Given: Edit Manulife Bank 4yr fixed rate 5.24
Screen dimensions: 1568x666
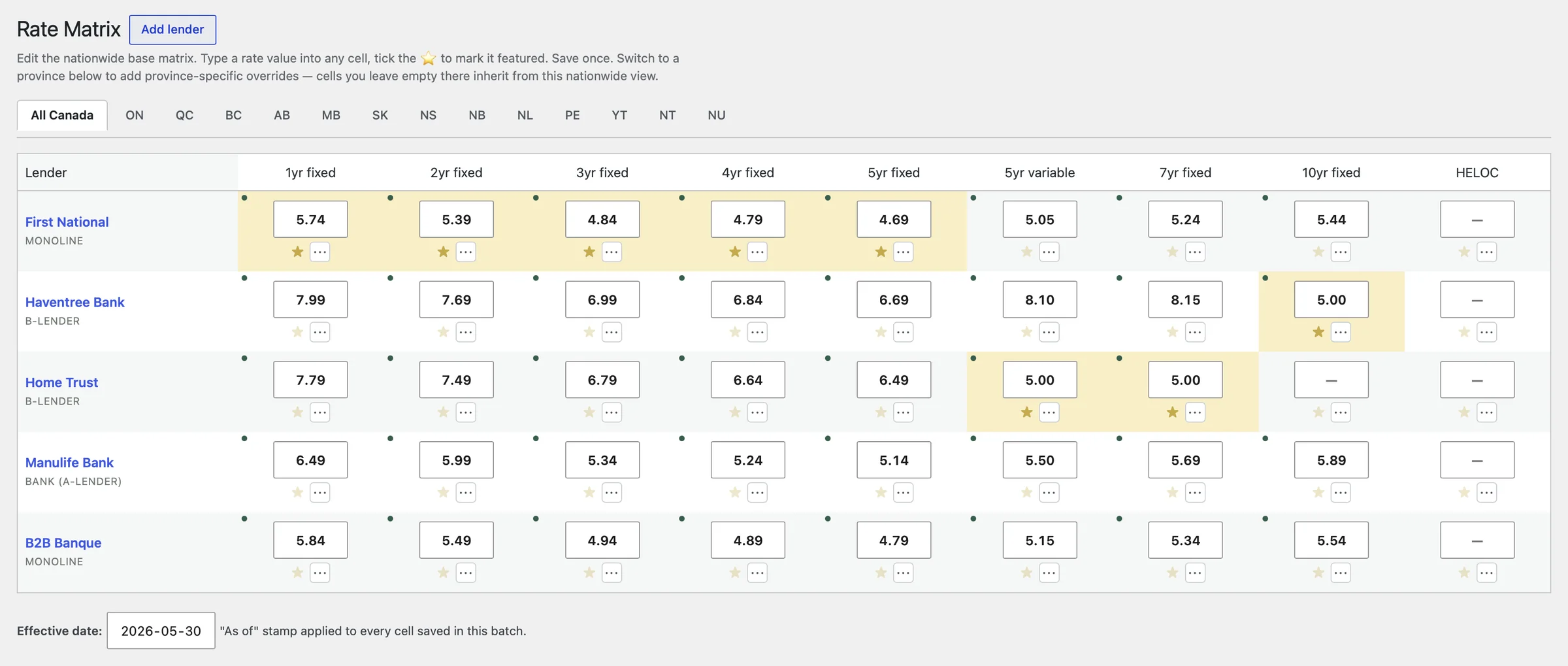Looking at the screenshot, I should pyautogui.click(x=748, y=460).
